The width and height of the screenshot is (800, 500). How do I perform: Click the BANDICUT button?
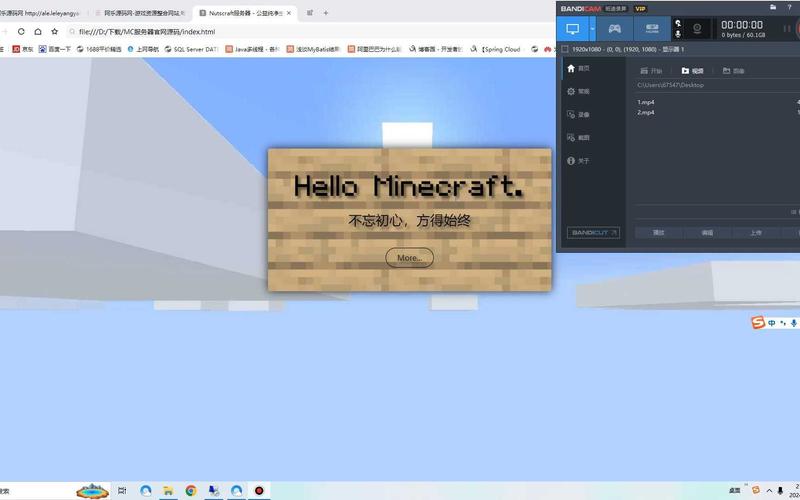[x=593, y=233]
